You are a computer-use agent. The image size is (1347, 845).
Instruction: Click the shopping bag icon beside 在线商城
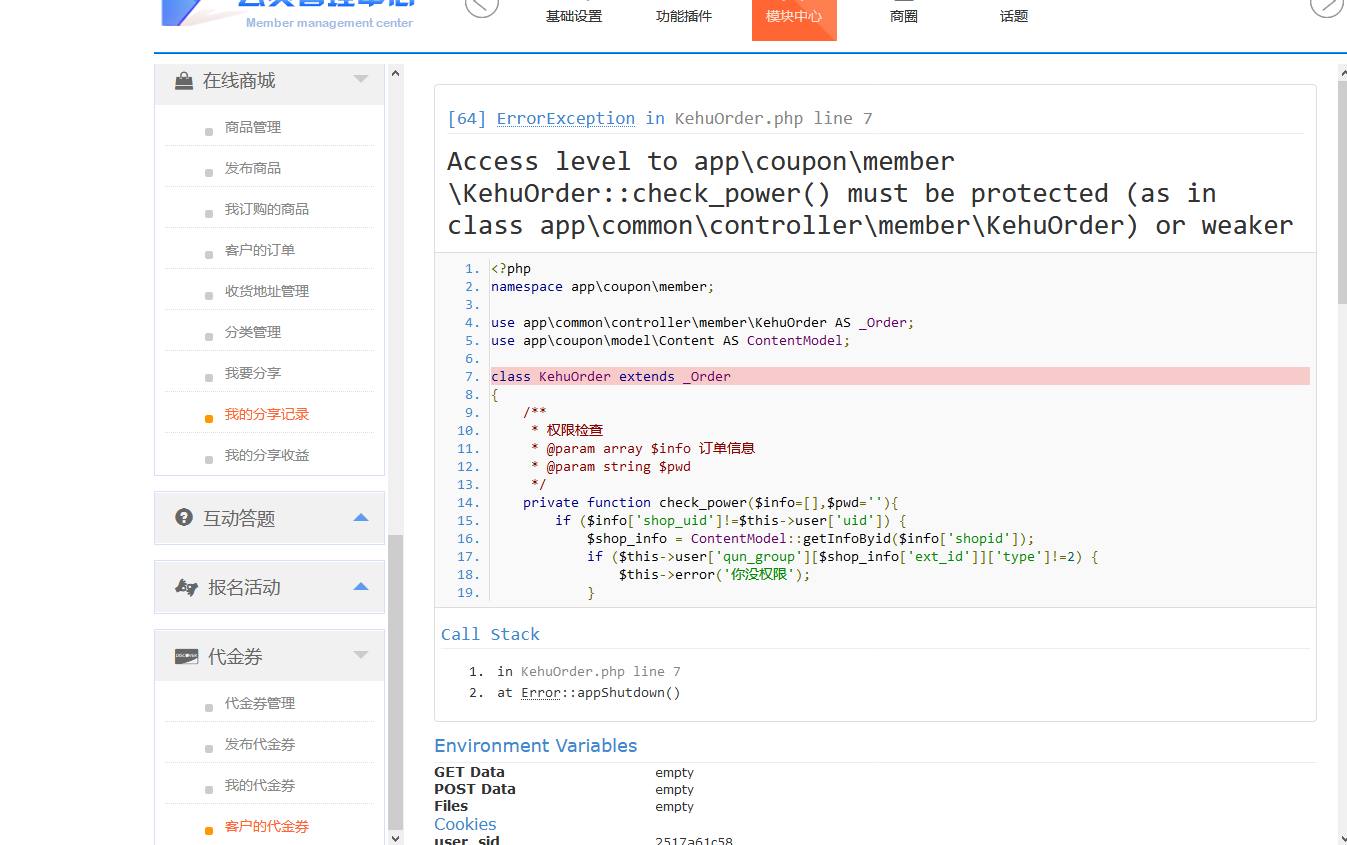point(184,81)
